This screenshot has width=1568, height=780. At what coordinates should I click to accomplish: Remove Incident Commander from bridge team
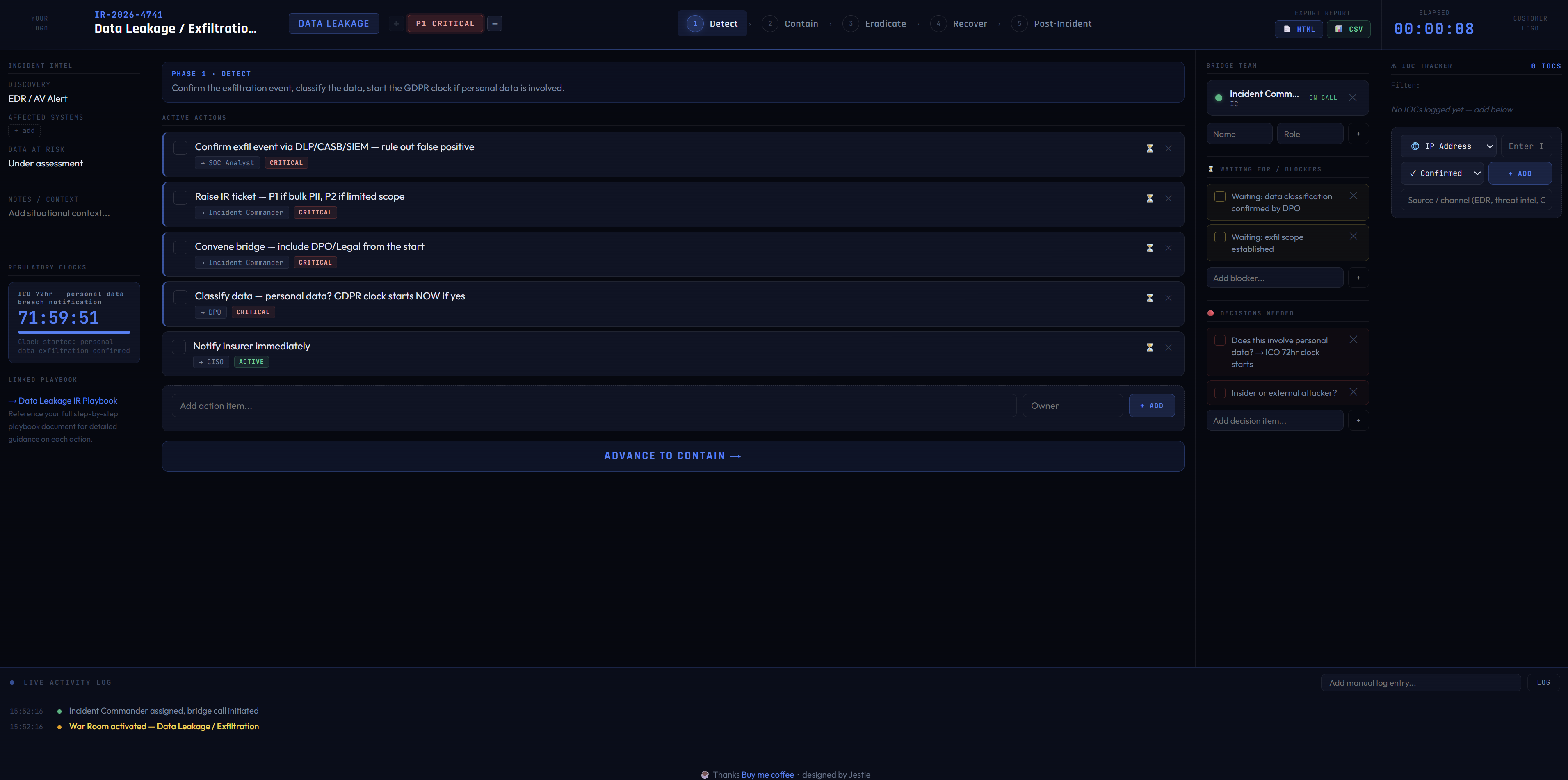1353,97
